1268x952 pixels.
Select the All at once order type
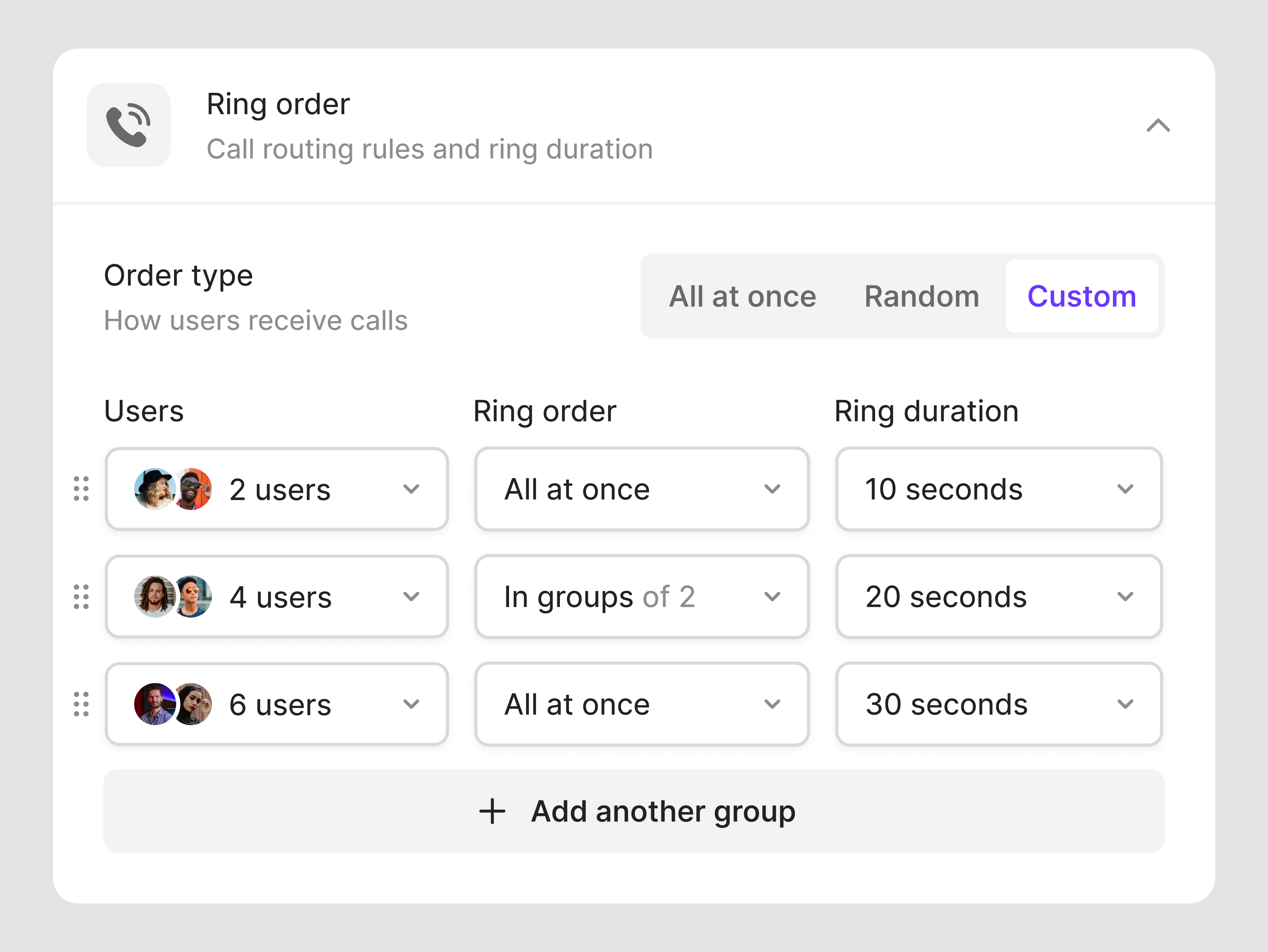[x=742, y=296]
